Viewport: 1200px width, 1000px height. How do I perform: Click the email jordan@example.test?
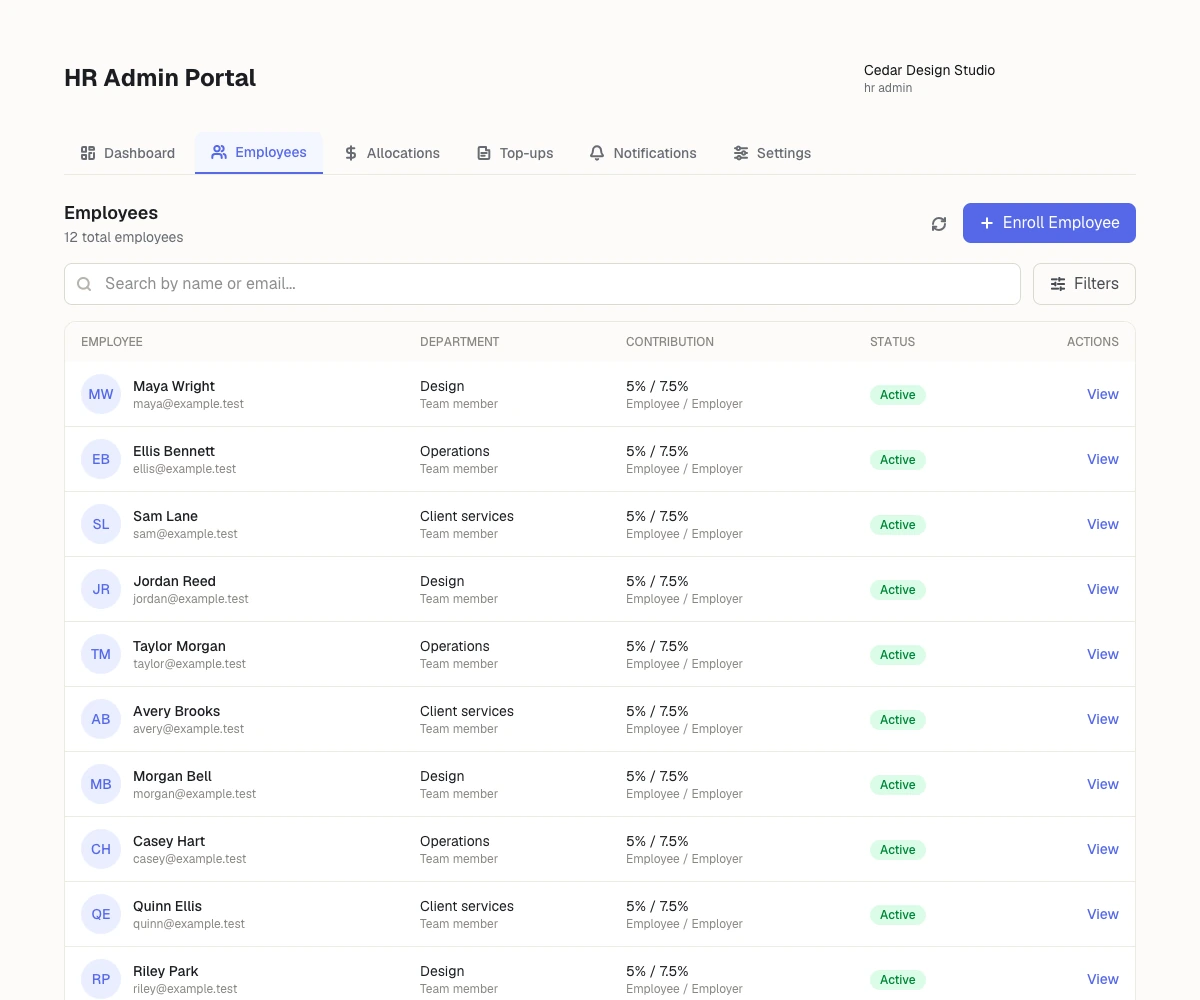191,599
